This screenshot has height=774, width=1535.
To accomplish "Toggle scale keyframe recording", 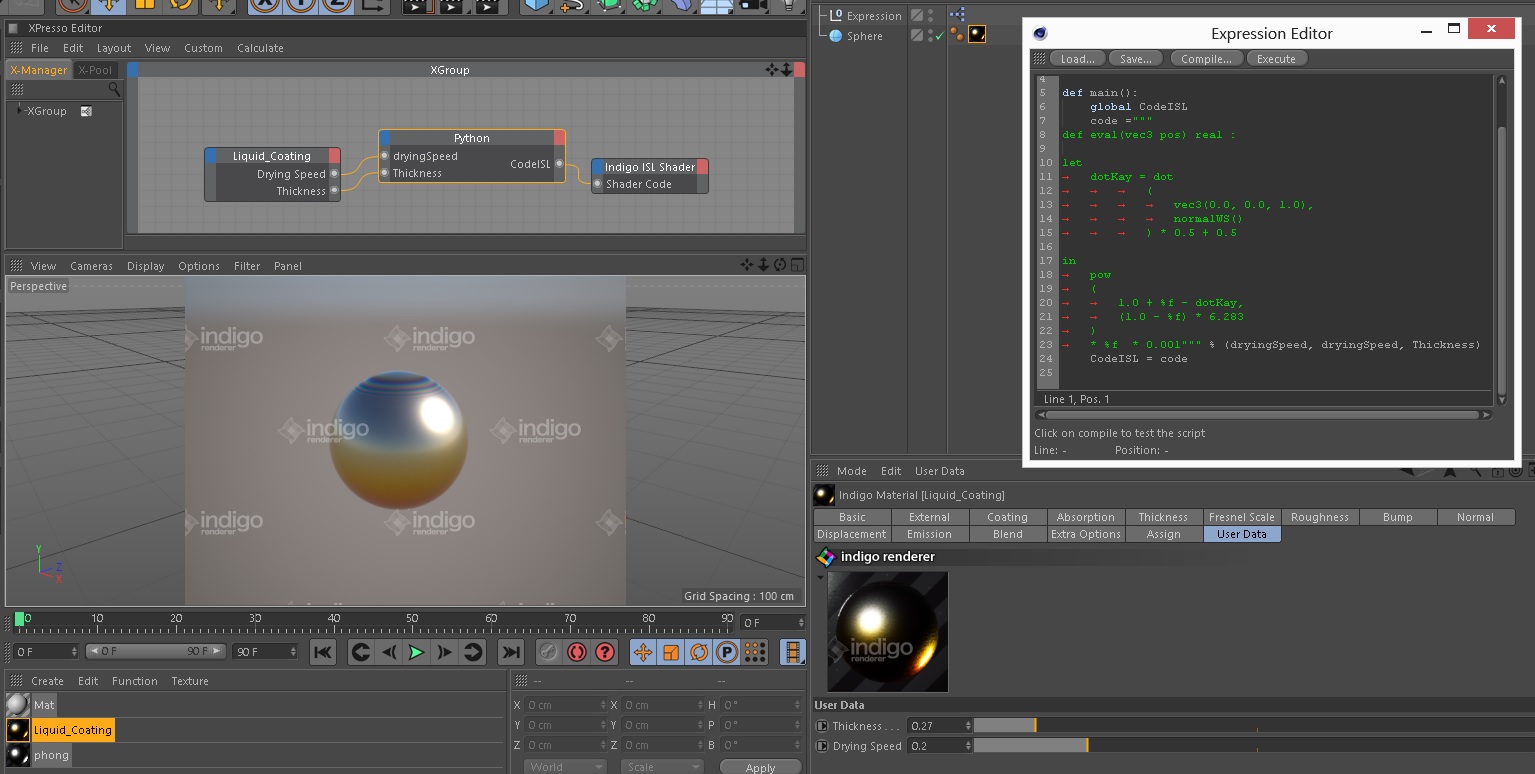I will (671, 653).
